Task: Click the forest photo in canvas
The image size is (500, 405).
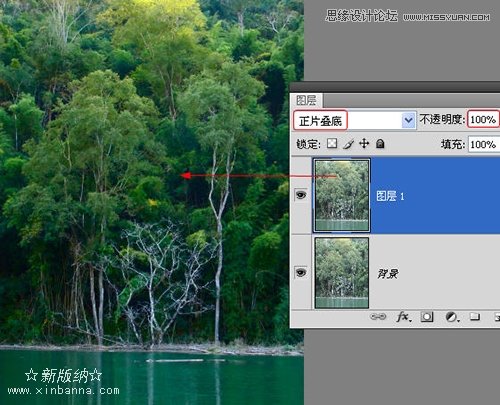Action: click(x=152, y=202)
